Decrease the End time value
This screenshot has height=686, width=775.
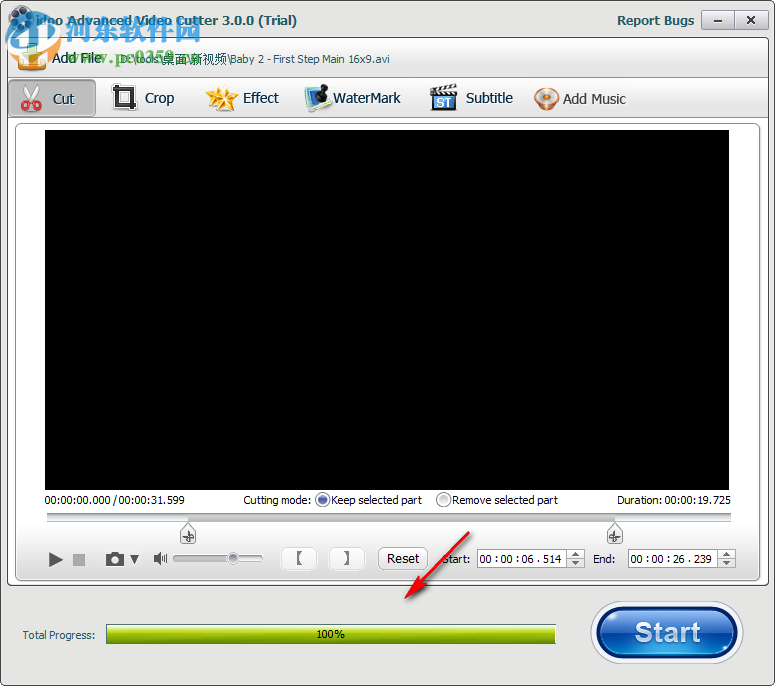(x=727, y=563)
